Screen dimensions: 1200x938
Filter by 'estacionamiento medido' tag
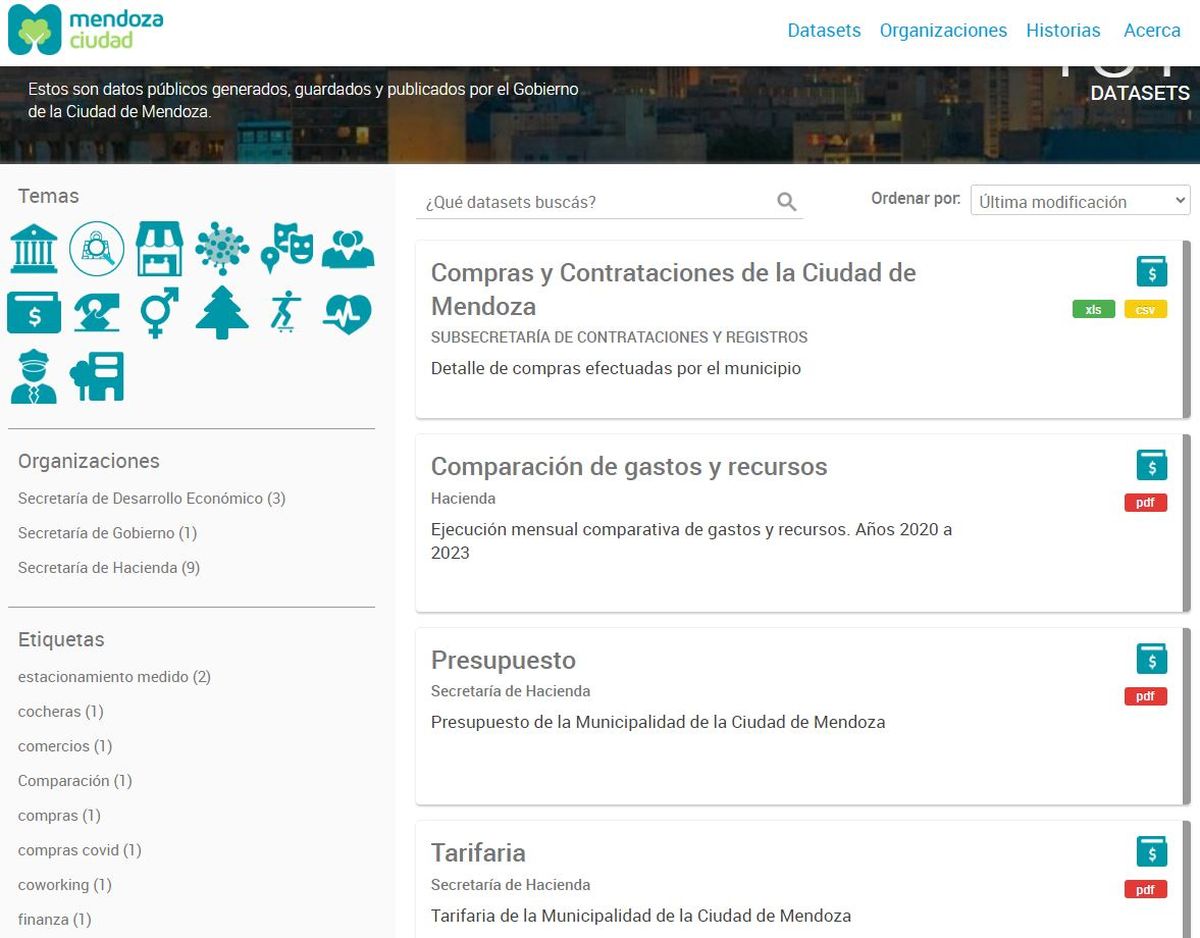click(x=114, y=677)
